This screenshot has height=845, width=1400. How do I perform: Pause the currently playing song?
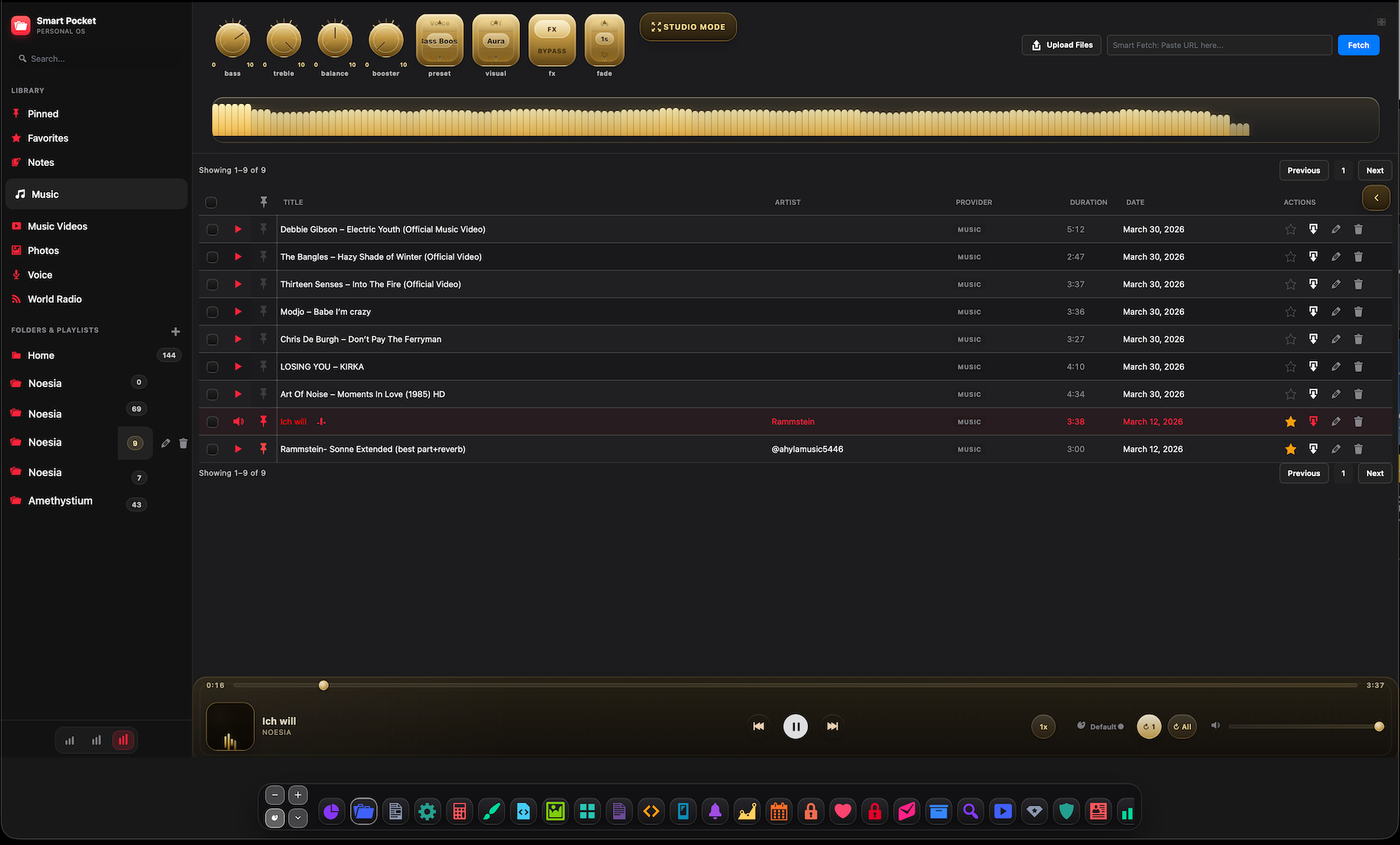pyautogui.click(x=796, y=726)
